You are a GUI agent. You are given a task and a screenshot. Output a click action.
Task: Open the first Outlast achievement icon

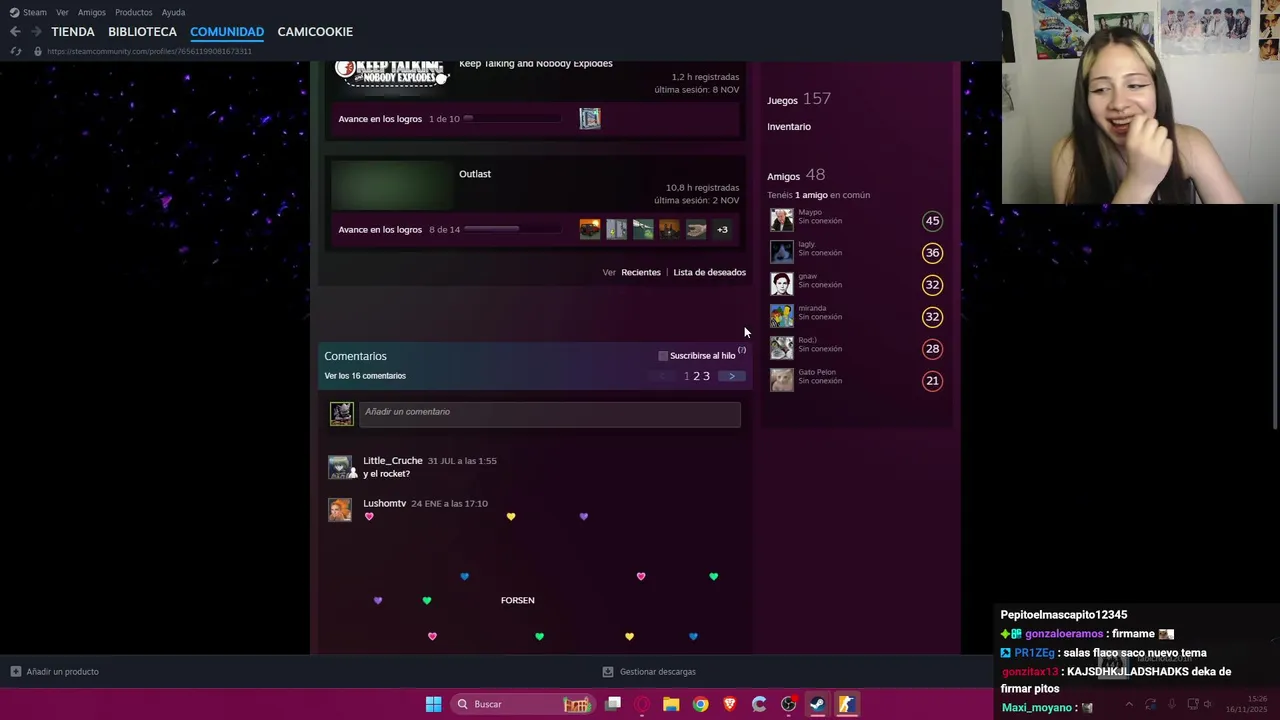click(x=590, y=230)
